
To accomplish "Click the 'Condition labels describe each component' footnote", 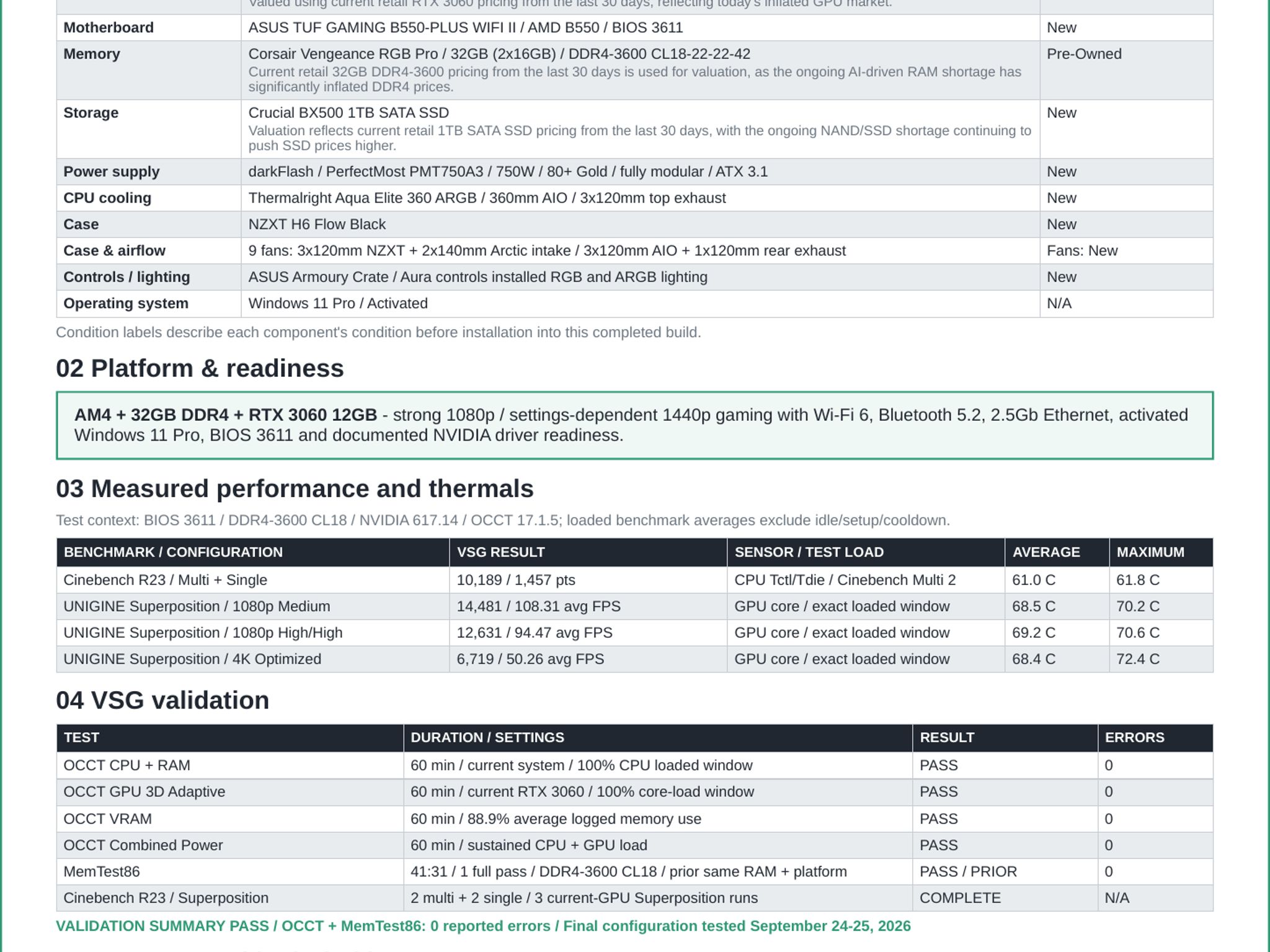I will point(378,332).
